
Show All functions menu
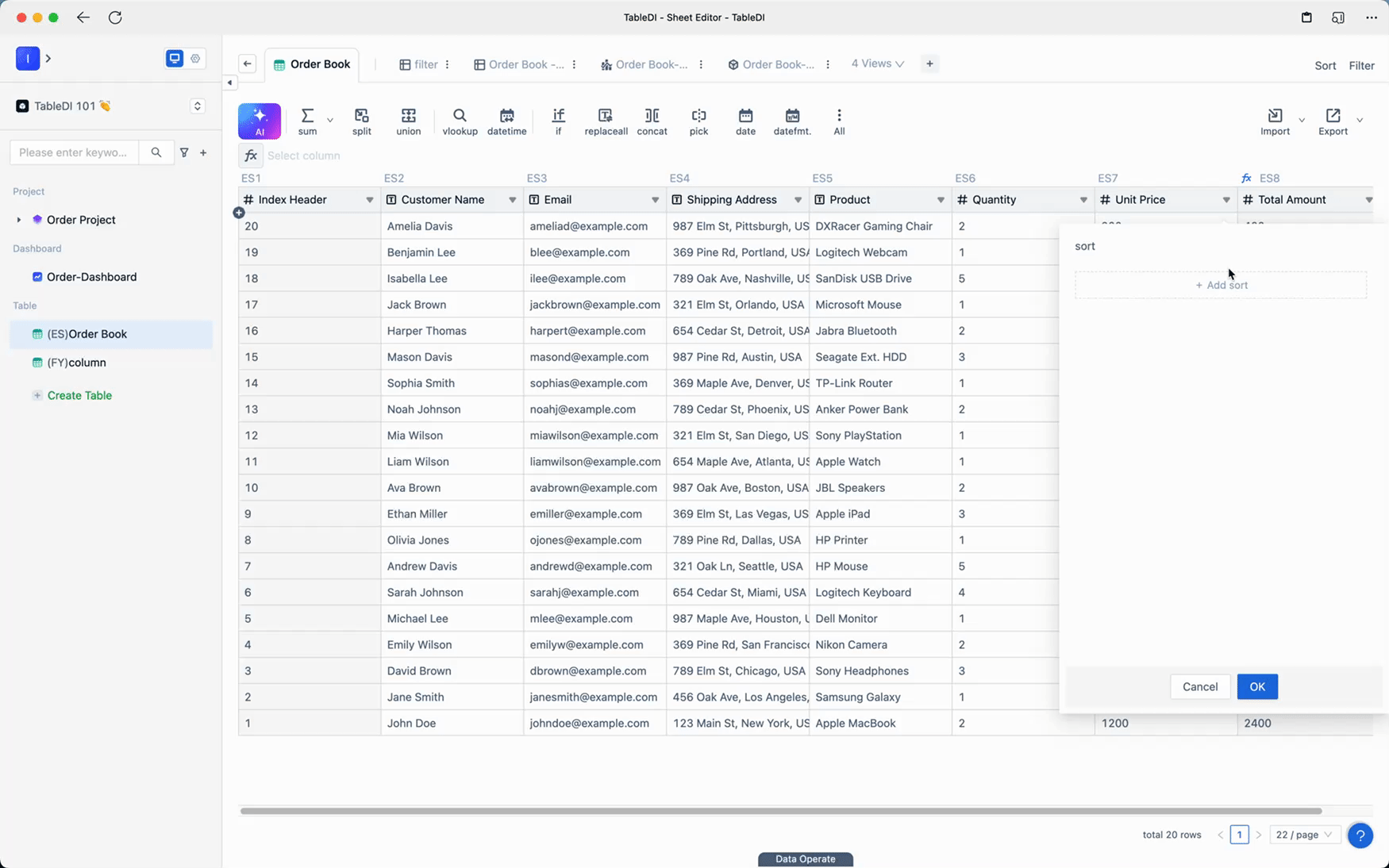tap(839, 121)
